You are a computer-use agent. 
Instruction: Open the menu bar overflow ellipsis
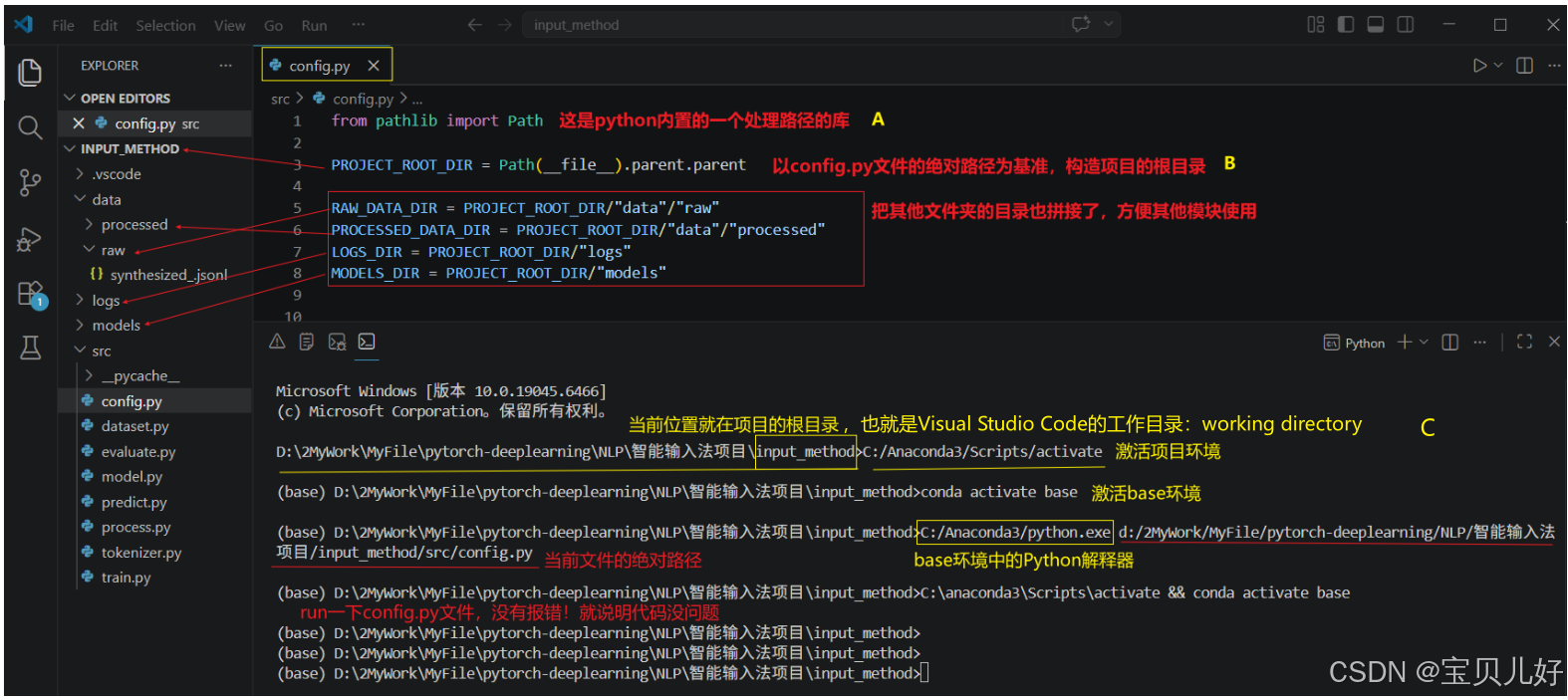click(x=359, y=25)
